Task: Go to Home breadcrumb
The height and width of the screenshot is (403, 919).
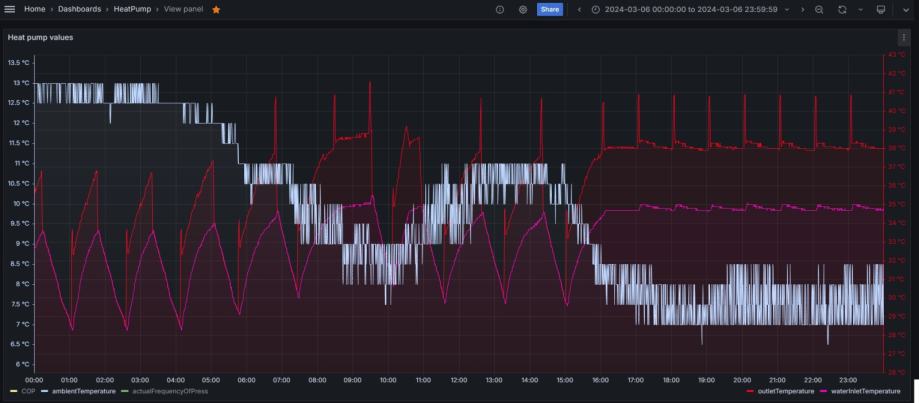Action: [35, 9]
